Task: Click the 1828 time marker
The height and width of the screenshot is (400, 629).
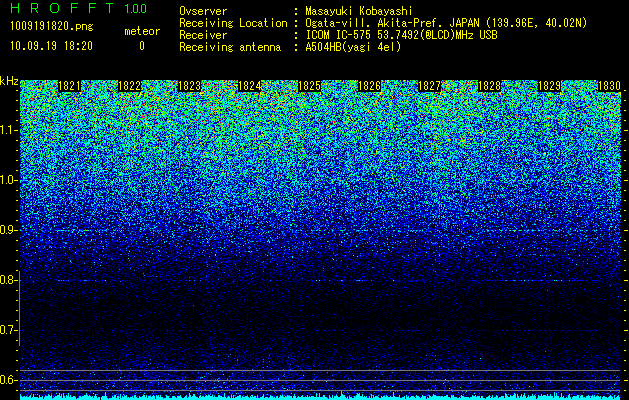Action: 489,86
